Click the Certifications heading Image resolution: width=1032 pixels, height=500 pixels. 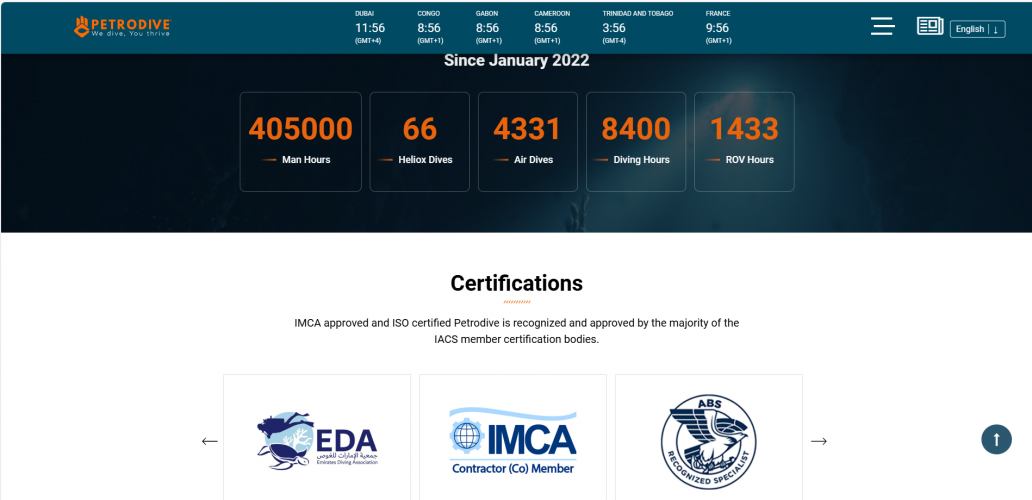[x=517, y=283]
